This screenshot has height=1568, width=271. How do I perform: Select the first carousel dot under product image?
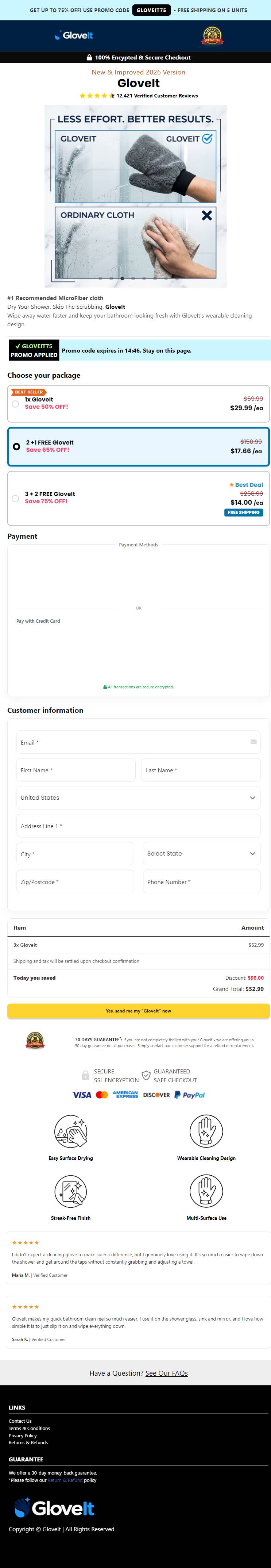coord(100,278)
